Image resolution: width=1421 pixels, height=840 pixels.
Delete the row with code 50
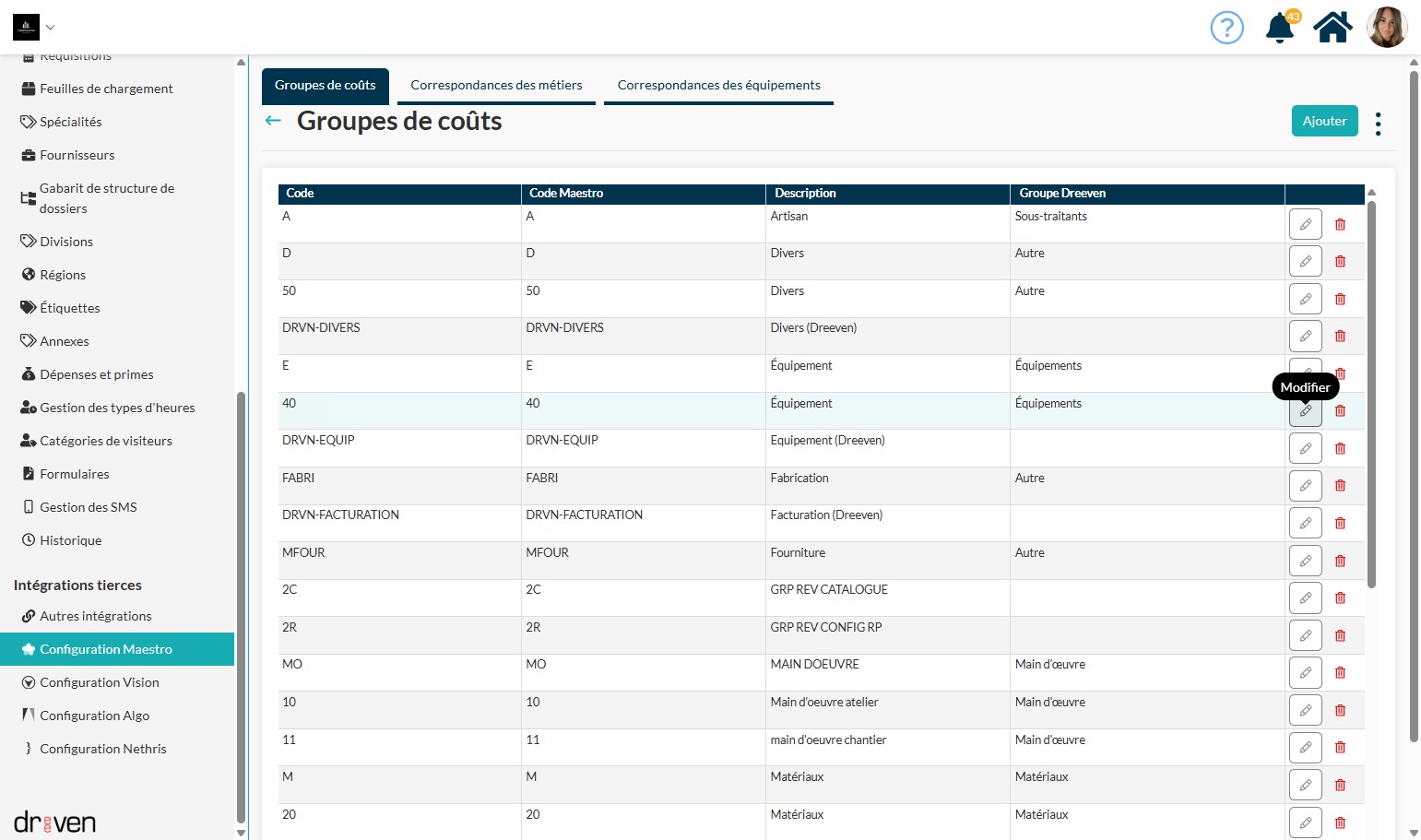[1340, 299]
